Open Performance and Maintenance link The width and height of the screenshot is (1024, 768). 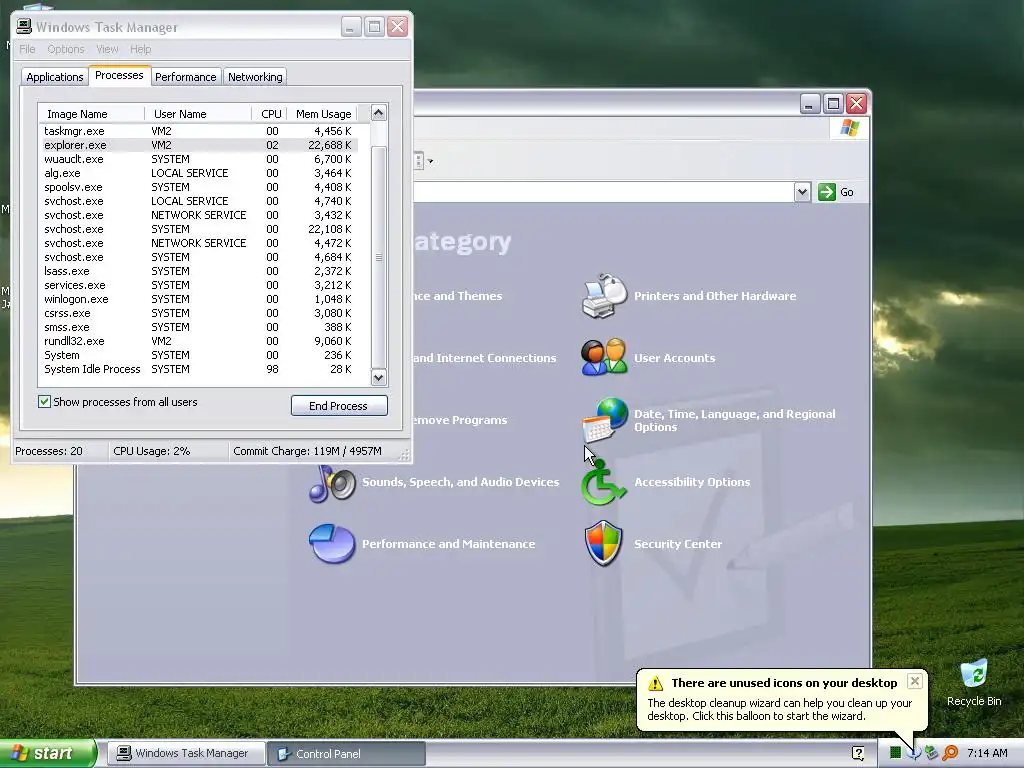(x=449, y=544)
